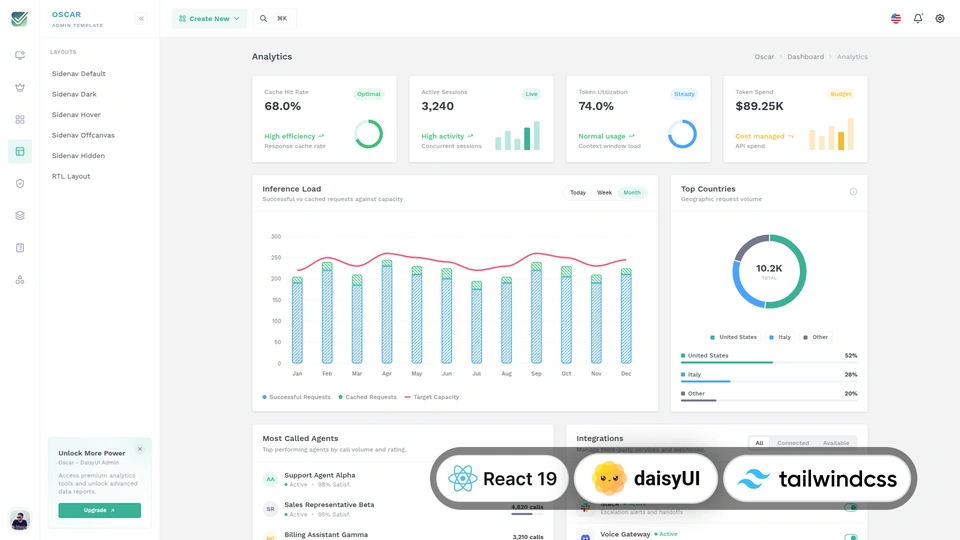Go to the Dashboard breadcrumb link
Viewport: 960px width, 540px height.
point(805,56)
